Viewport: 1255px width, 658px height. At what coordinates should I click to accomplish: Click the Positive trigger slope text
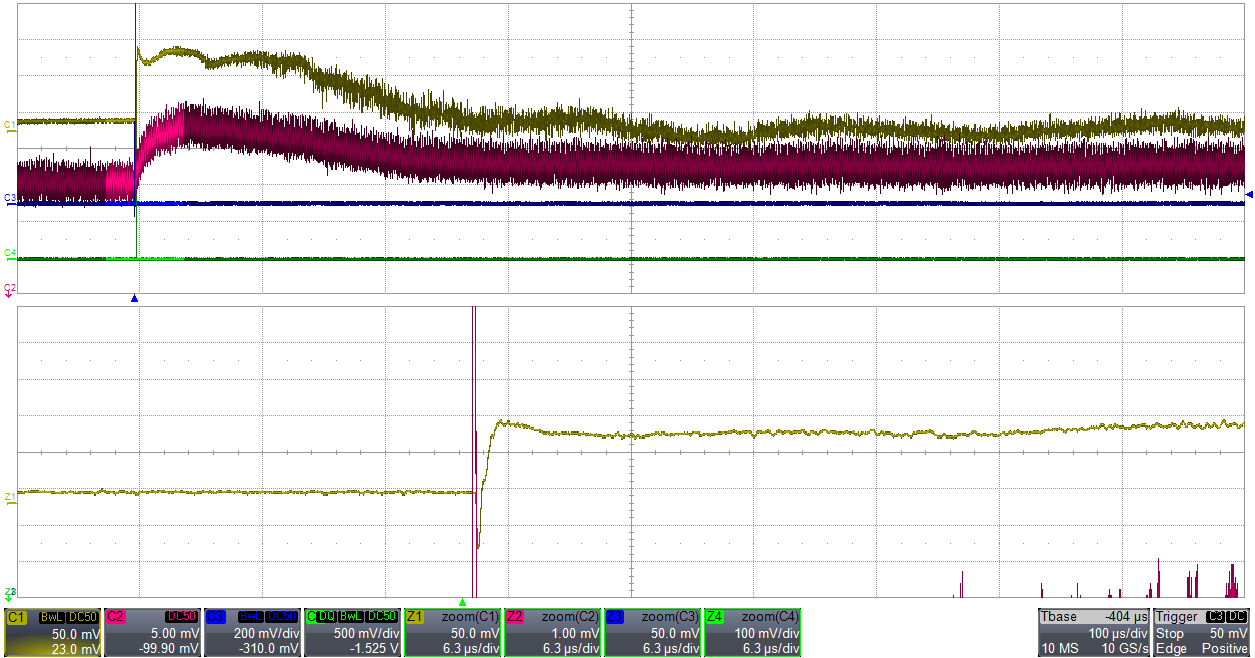pos(1226,649)
